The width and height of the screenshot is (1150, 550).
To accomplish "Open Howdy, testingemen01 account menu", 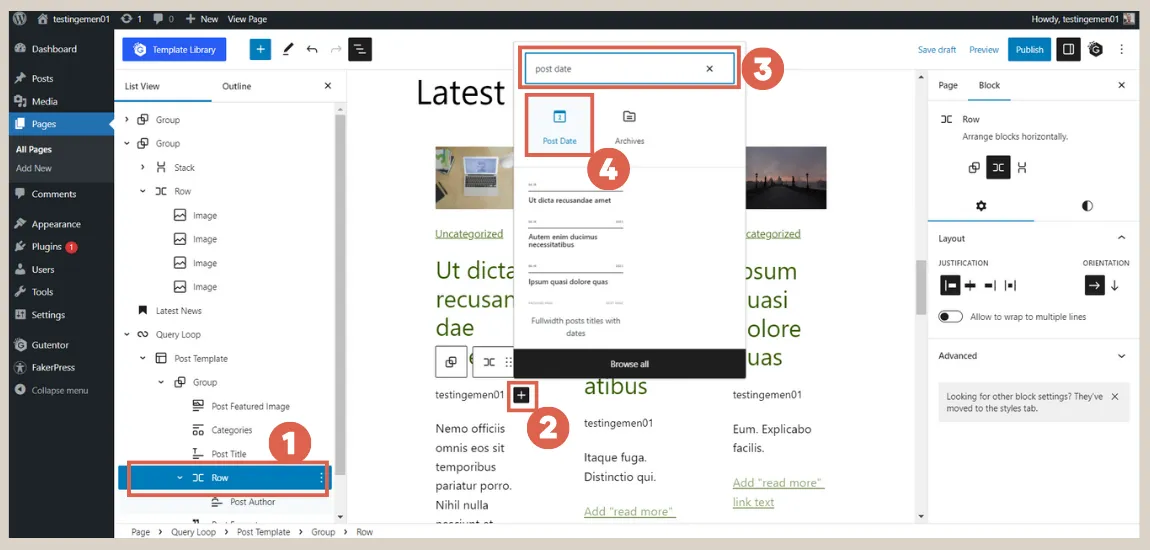I will [1083, 19].
